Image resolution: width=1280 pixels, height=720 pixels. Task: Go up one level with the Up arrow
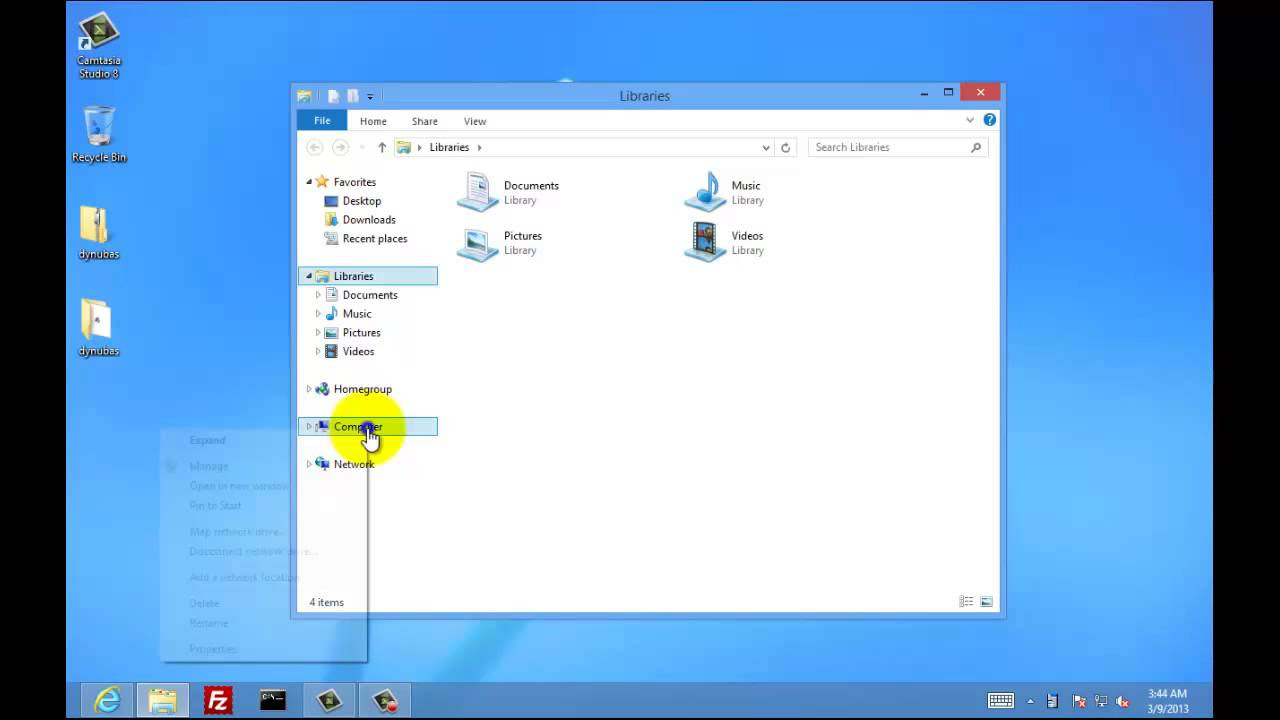[382, 147]
